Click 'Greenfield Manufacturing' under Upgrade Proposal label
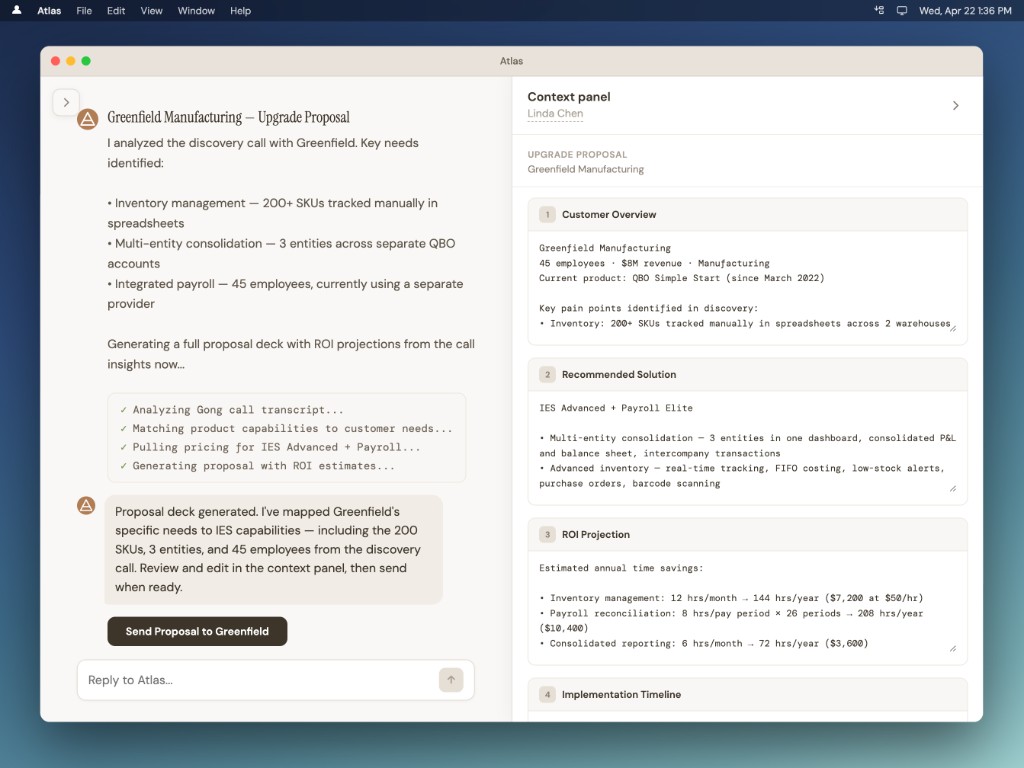 point(586,169)
